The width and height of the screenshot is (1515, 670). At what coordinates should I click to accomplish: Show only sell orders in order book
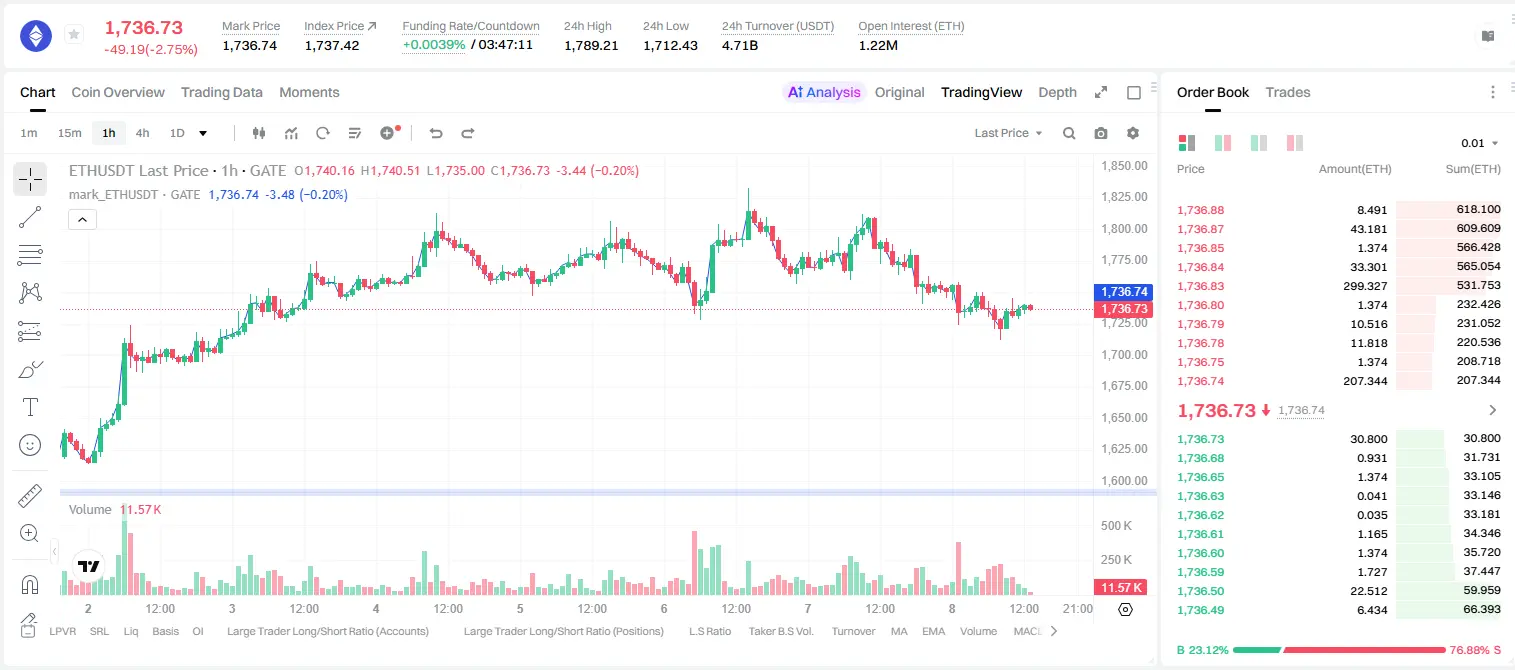[1294, 143]
